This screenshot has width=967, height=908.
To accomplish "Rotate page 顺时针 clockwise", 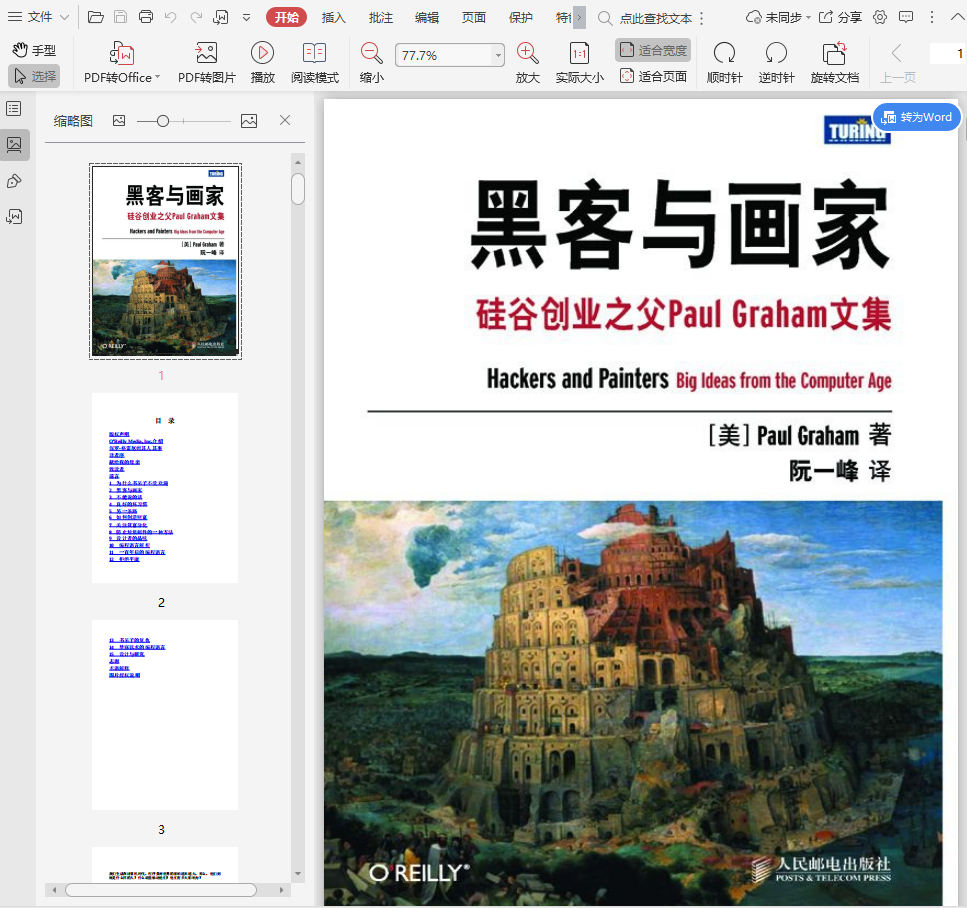I will point(725,62).
